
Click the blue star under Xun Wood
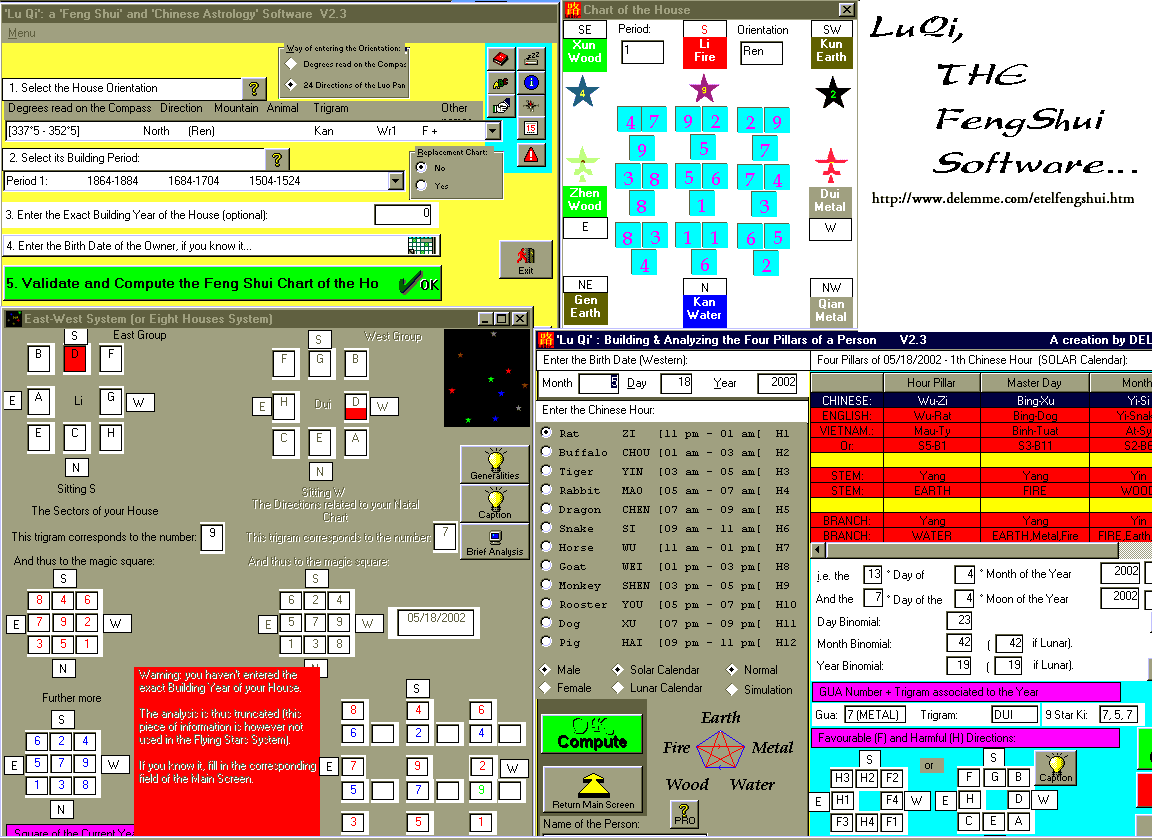pos(583,92)
